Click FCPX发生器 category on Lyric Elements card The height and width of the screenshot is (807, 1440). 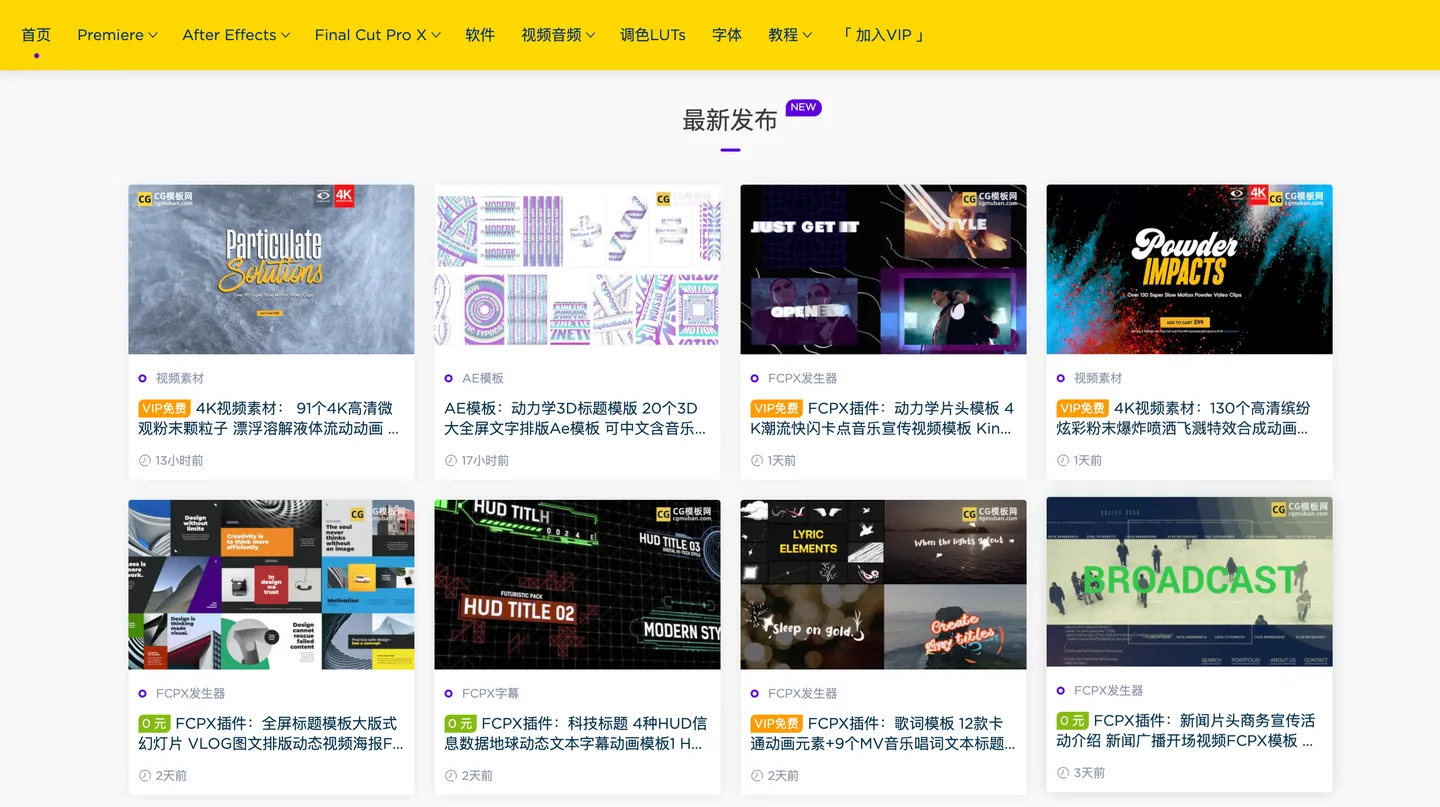[803, 693]
